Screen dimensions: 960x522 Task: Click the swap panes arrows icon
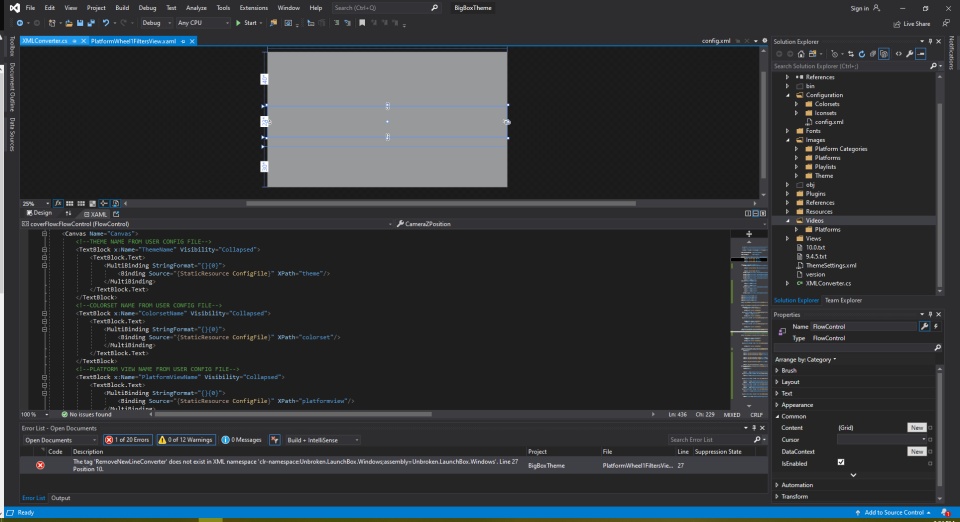[x=69, y=213]
